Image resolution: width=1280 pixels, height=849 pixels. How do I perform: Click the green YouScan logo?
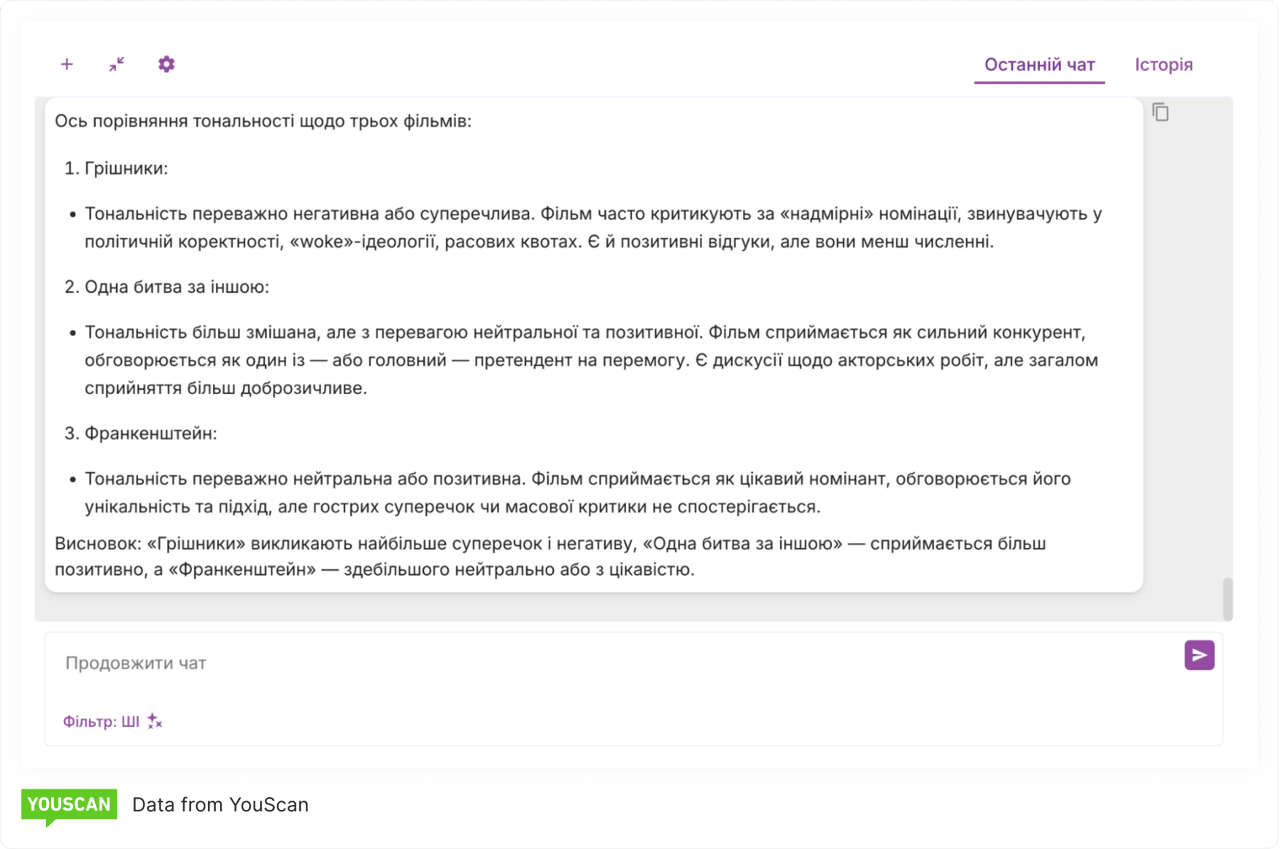pyautogui.click(x=68, y=804)
